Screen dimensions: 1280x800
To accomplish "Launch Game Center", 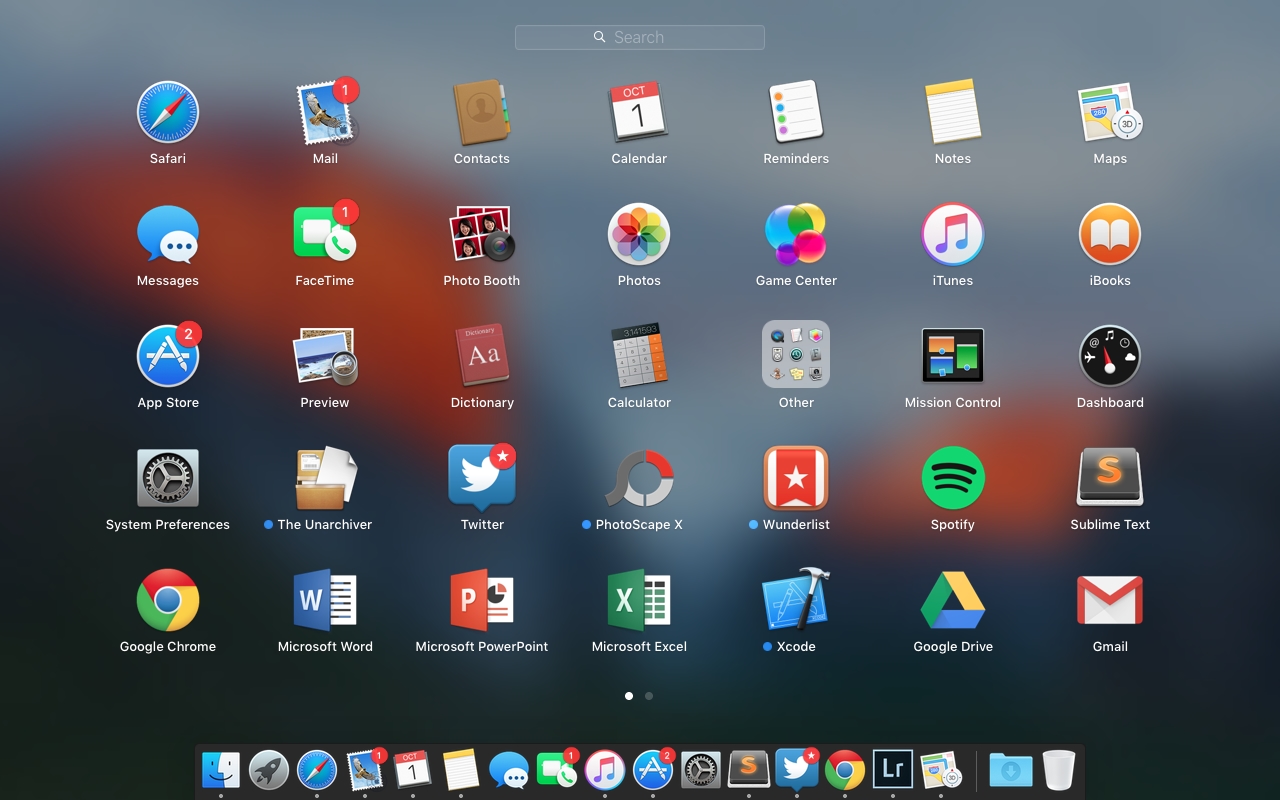I will click(796, 235).
